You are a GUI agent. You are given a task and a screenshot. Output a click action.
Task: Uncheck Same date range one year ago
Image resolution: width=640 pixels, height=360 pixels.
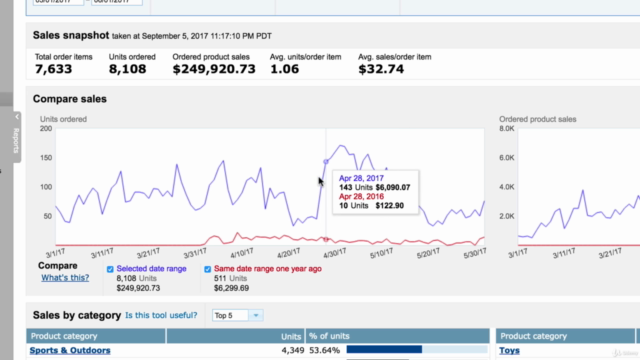pyautogui.click(x=207, y=269)
